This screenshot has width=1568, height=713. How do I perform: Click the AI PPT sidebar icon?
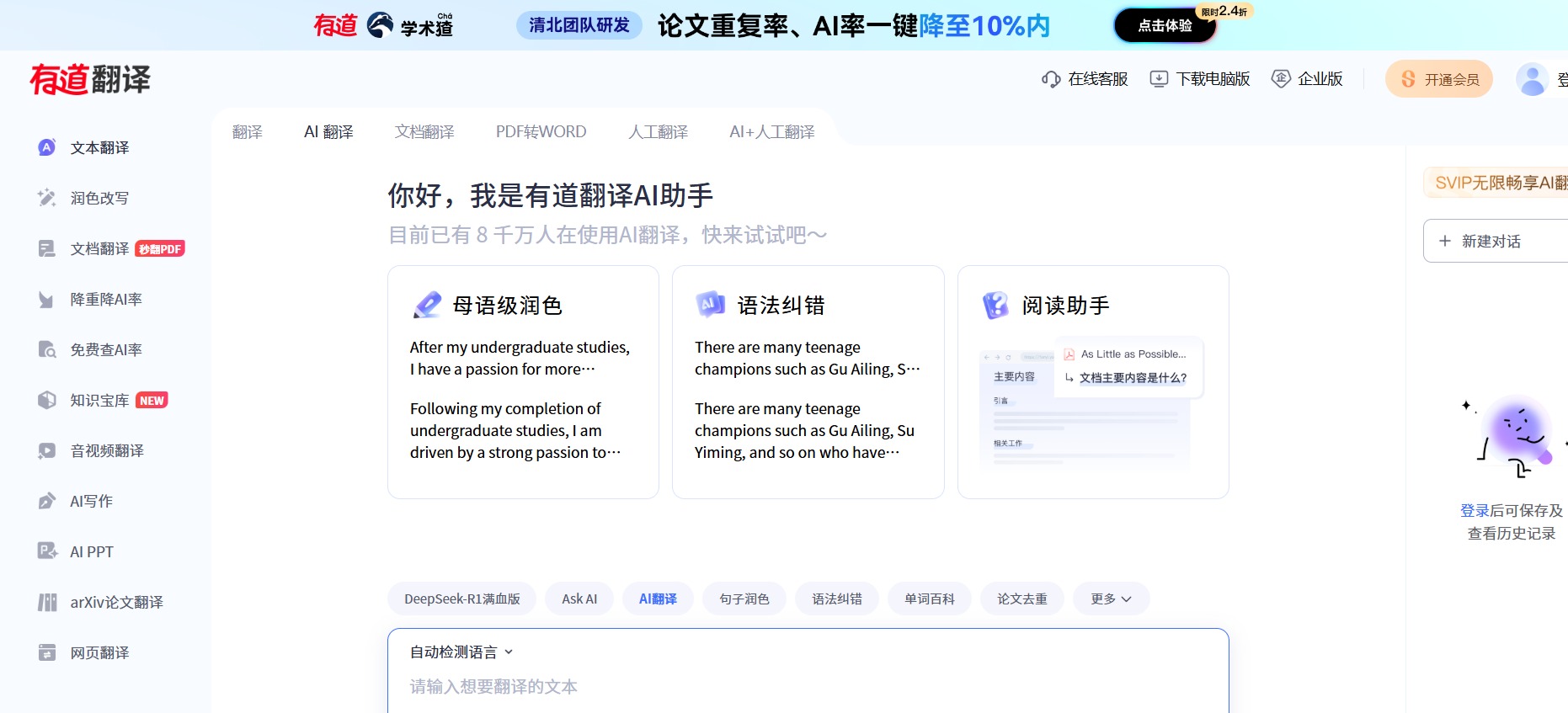(47, 551)
